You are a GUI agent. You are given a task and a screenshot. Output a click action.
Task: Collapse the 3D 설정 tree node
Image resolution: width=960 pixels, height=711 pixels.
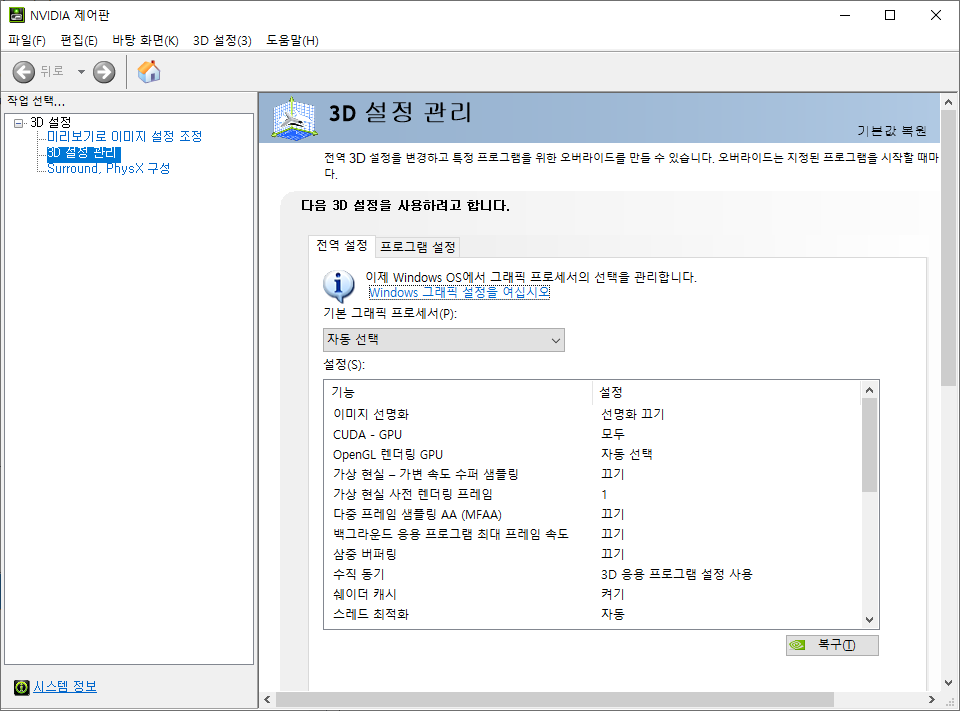pos(18,123)
